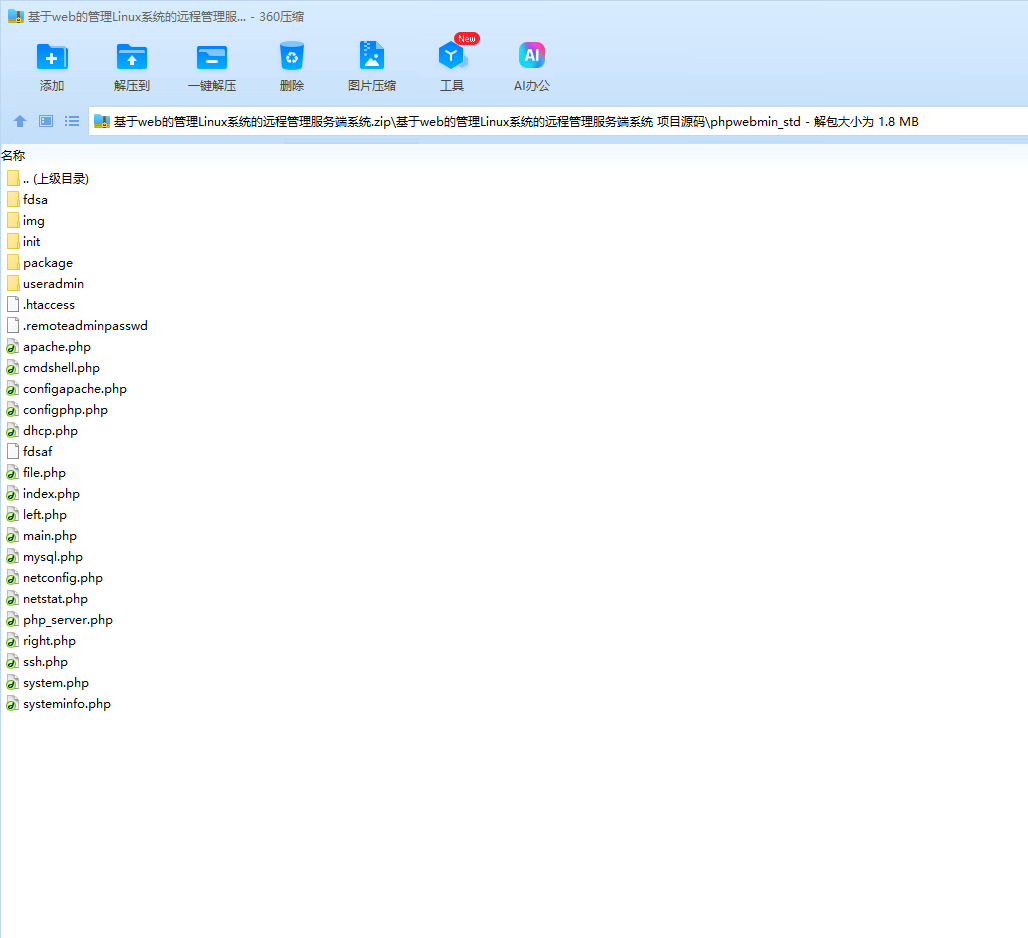Switch to the icon view mode button
The height and width of the screenshot is (938, 1028).
pos(46,121)
